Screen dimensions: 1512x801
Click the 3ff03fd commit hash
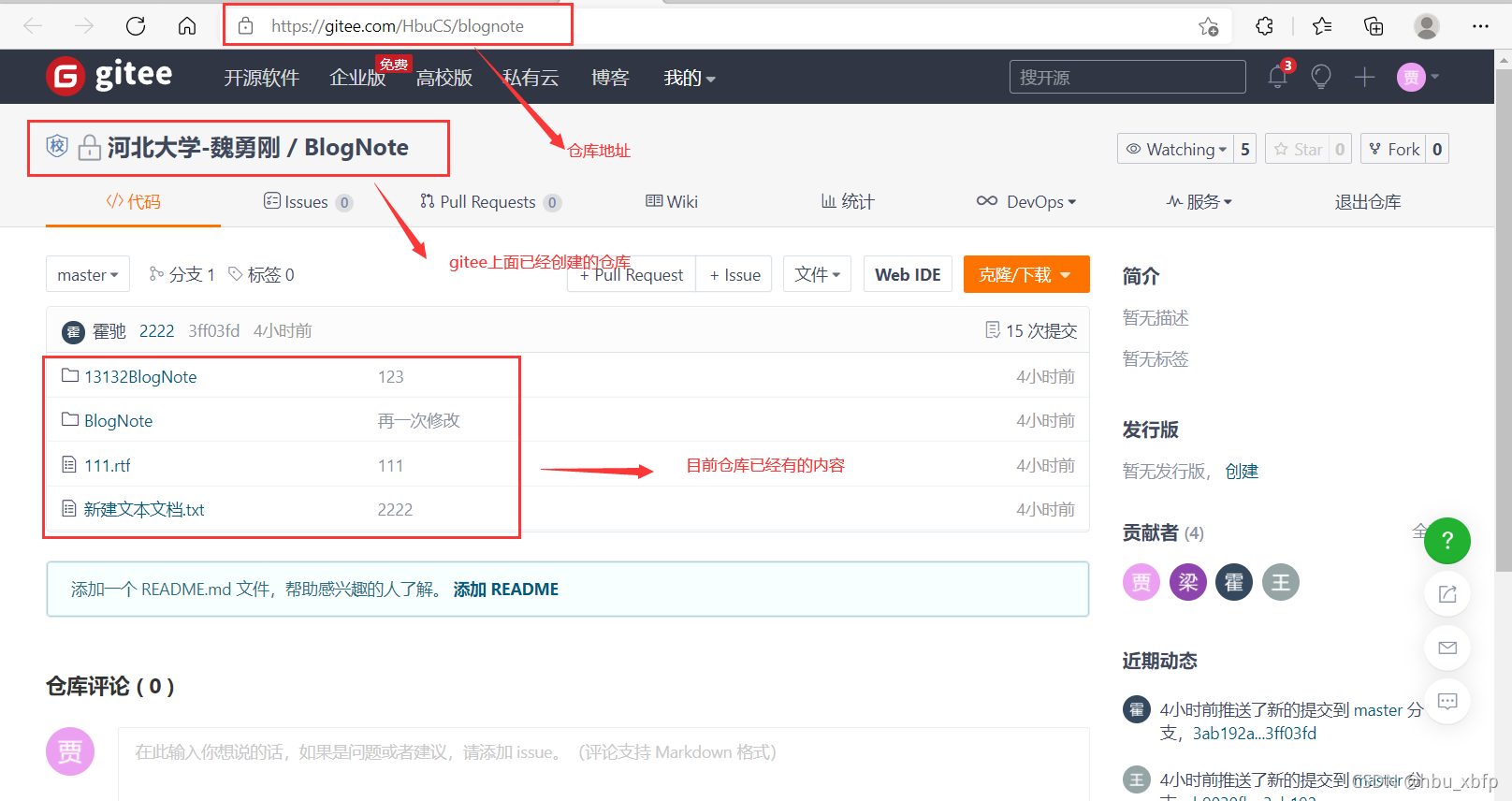point(213,330)
